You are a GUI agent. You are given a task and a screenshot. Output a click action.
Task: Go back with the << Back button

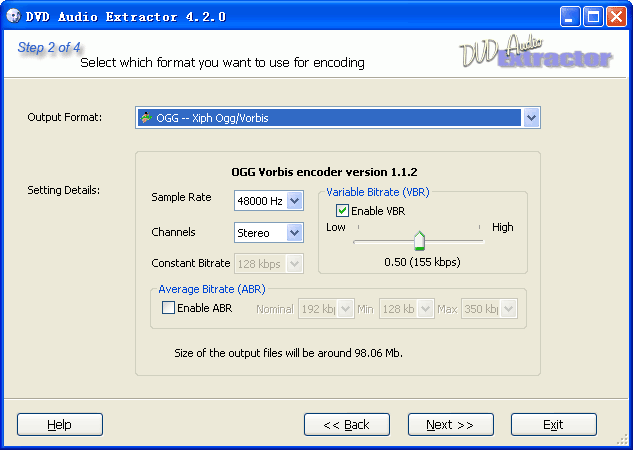coord(347,424)
